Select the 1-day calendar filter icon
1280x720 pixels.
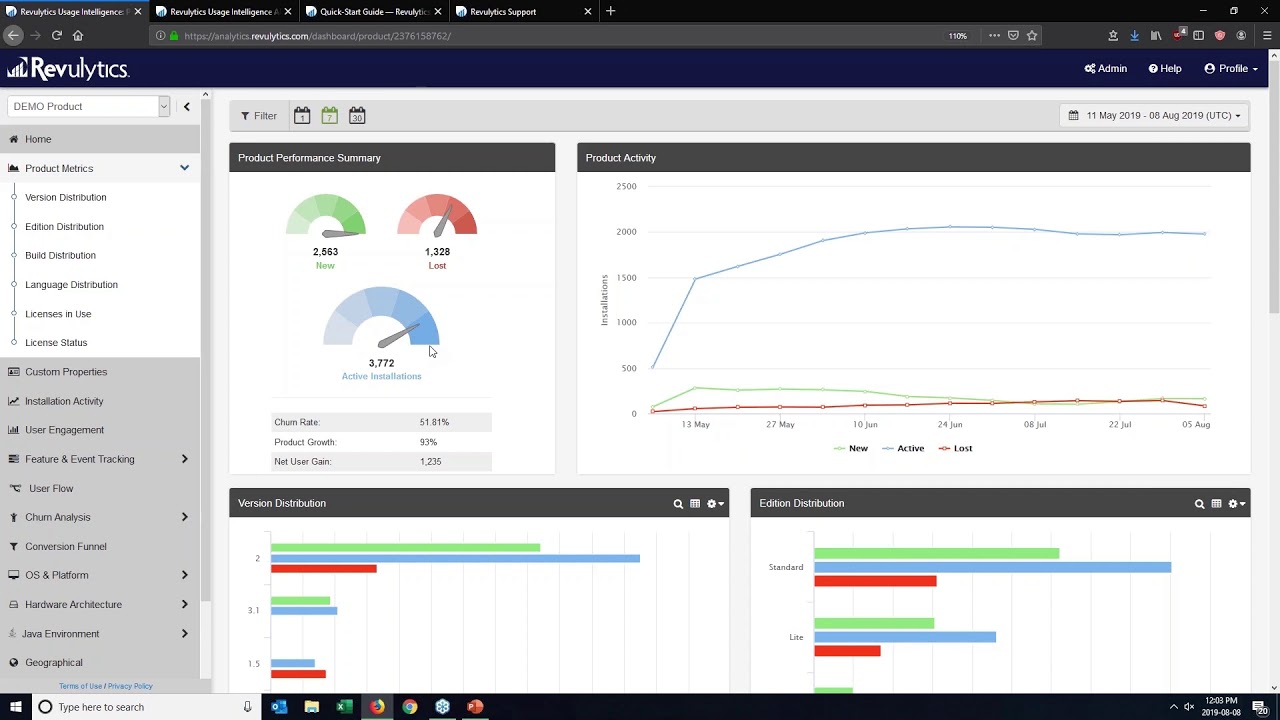tap(302, 116)
